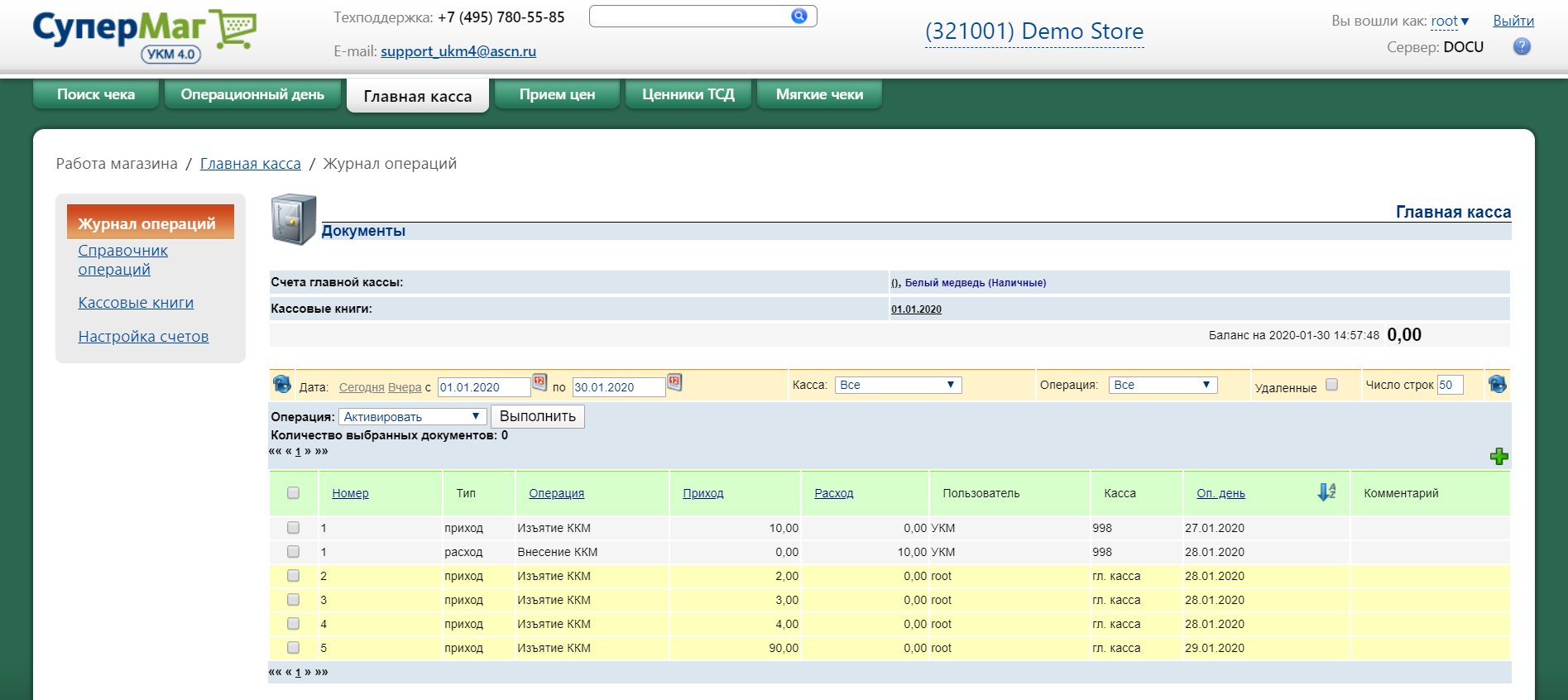This screenshot has height=700, width=1568.
Task: Open Кассовые книги sidebar link
Action: click(136, 303)
